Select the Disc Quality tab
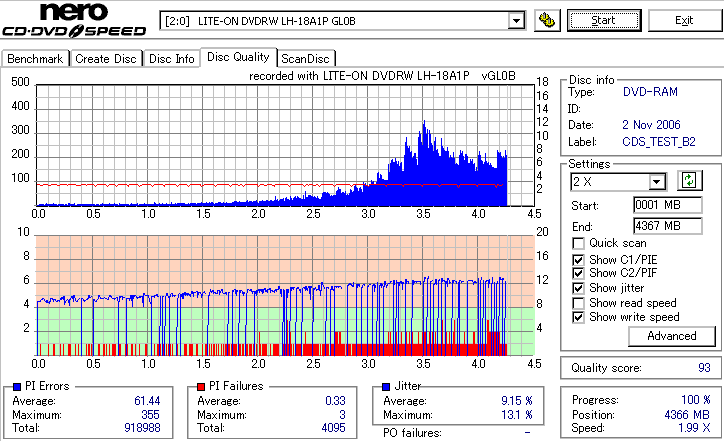 238,57
